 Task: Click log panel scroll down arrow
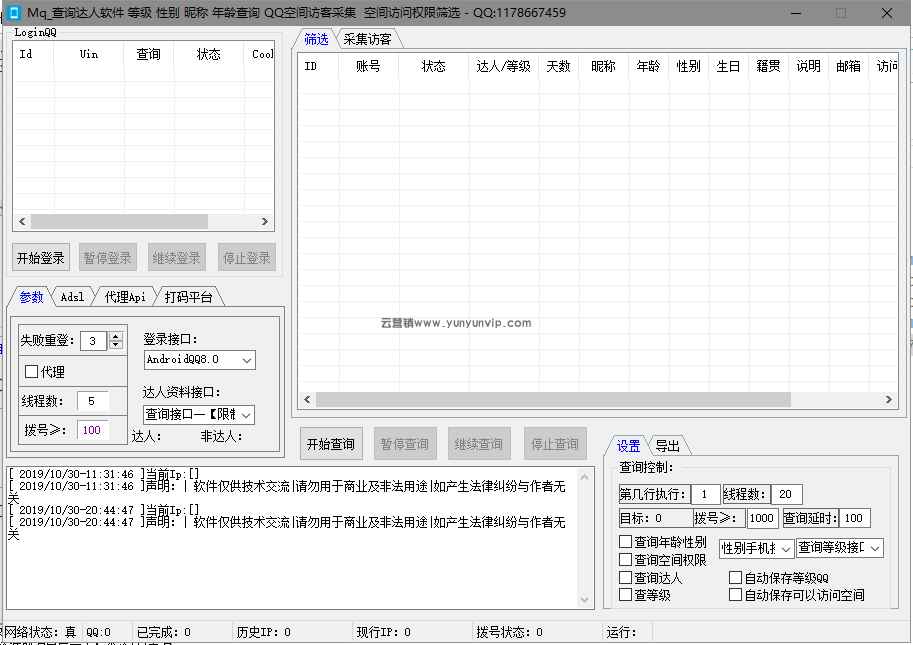[x=585, y=600]
